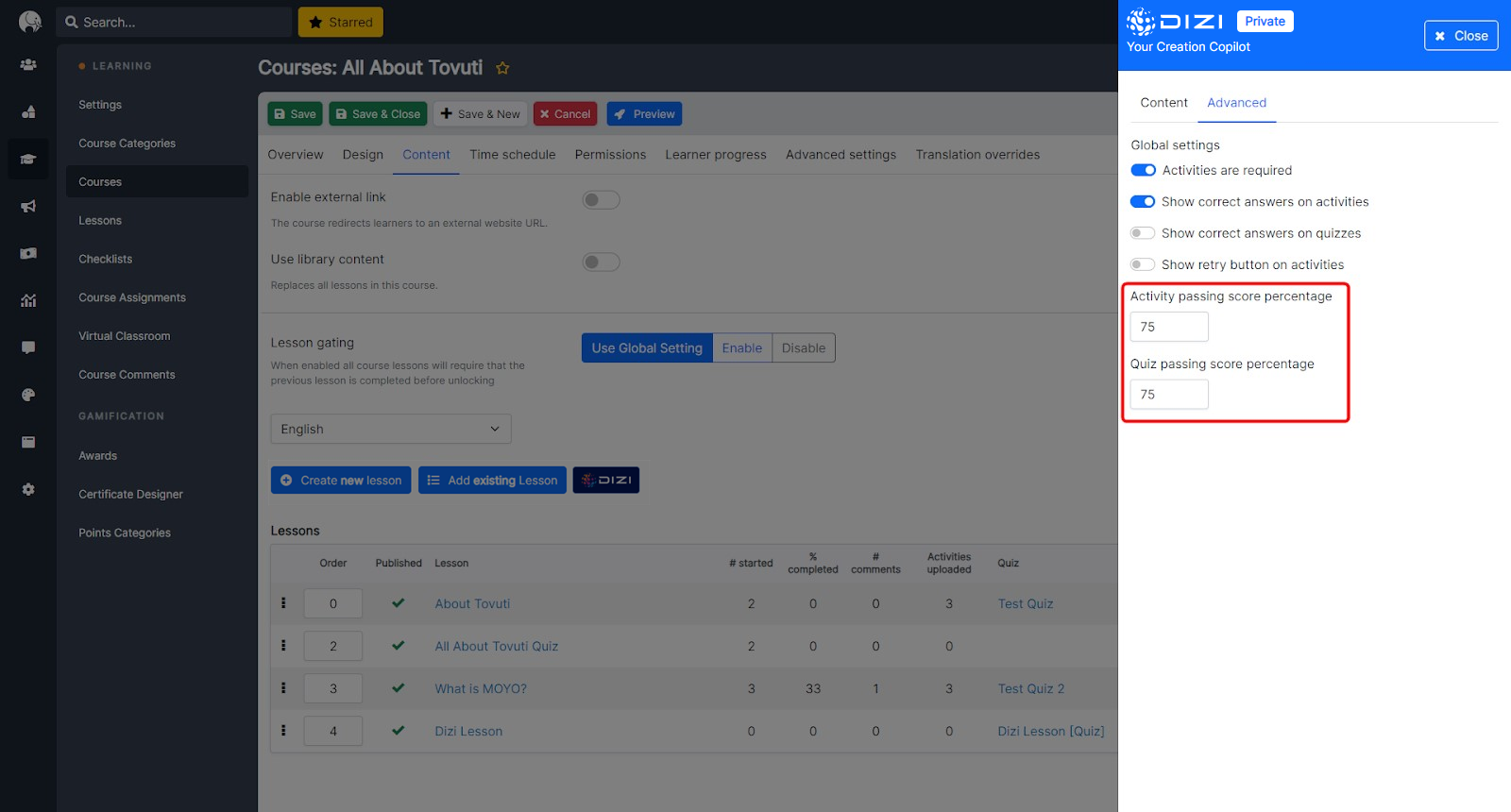Open the money bill ecommerce rail icon
Screen dimensions: 1511x812
click(28, 253)
